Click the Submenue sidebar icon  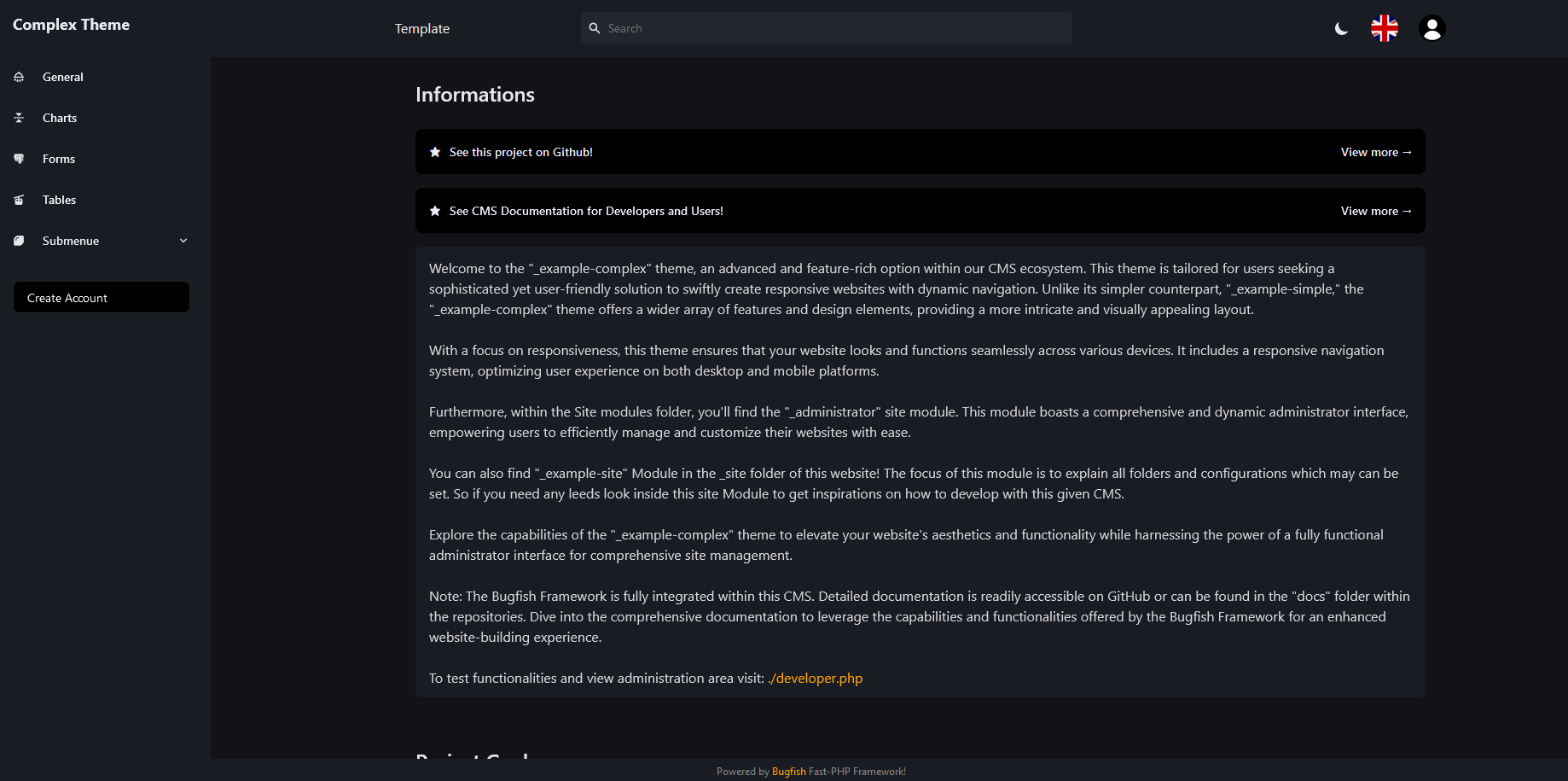[19, 241]
